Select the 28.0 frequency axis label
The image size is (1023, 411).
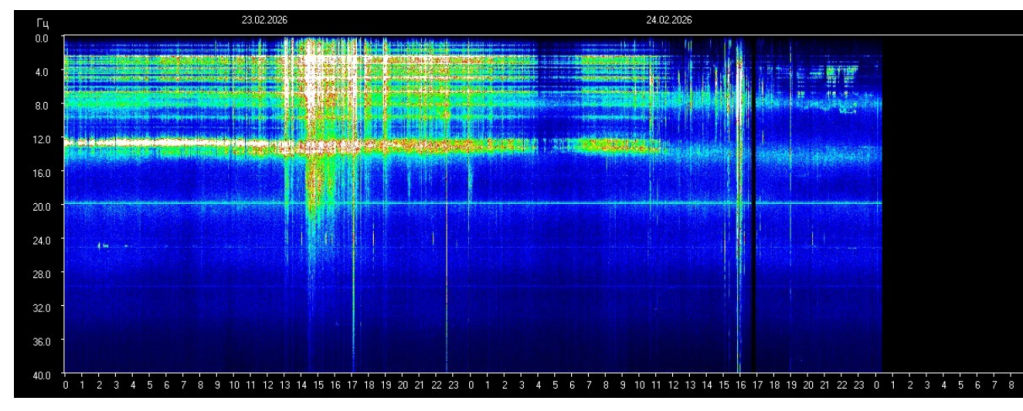(x=40, y=273)
